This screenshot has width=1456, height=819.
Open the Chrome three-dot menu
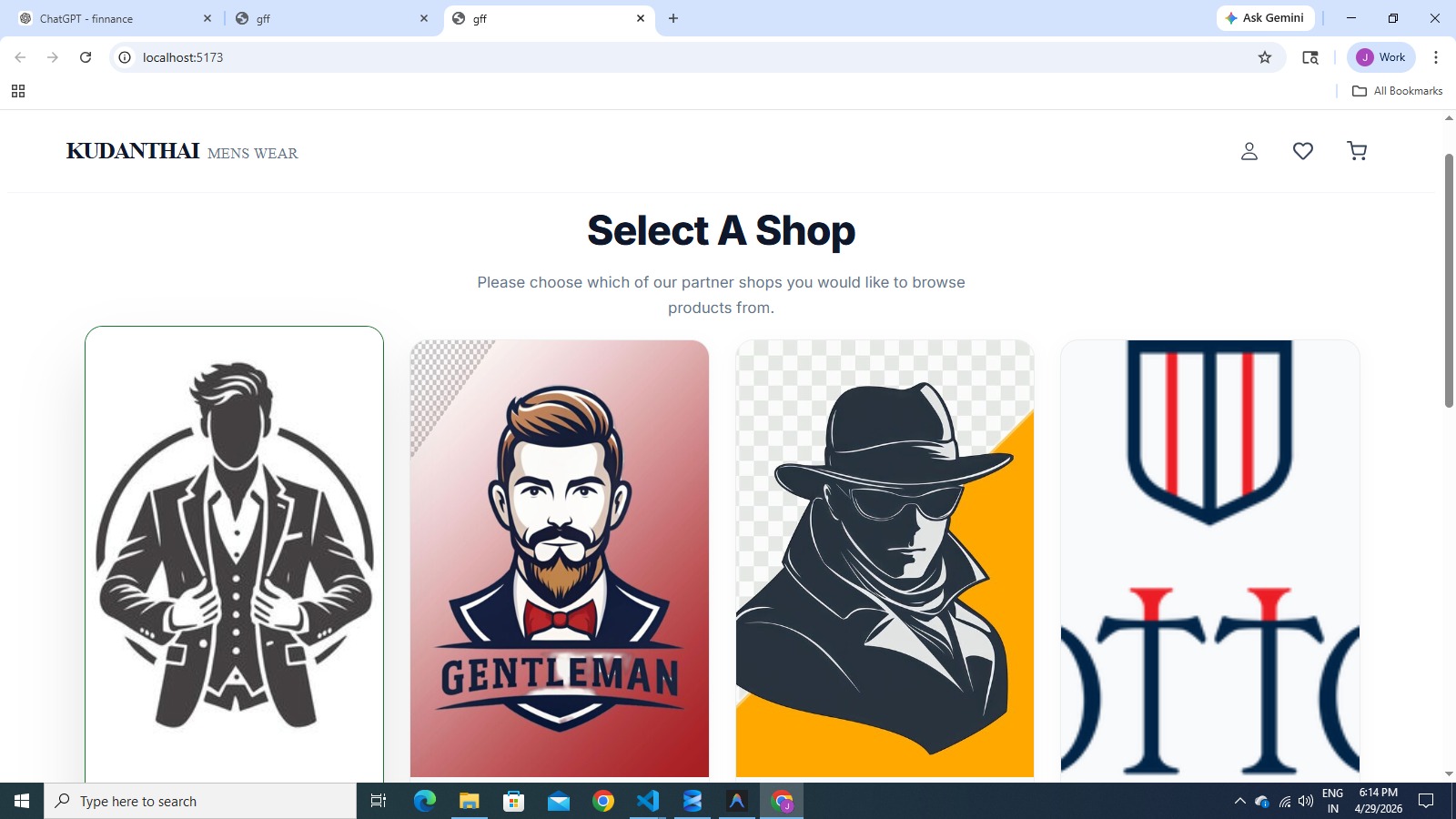click(x=1436, y=57)
